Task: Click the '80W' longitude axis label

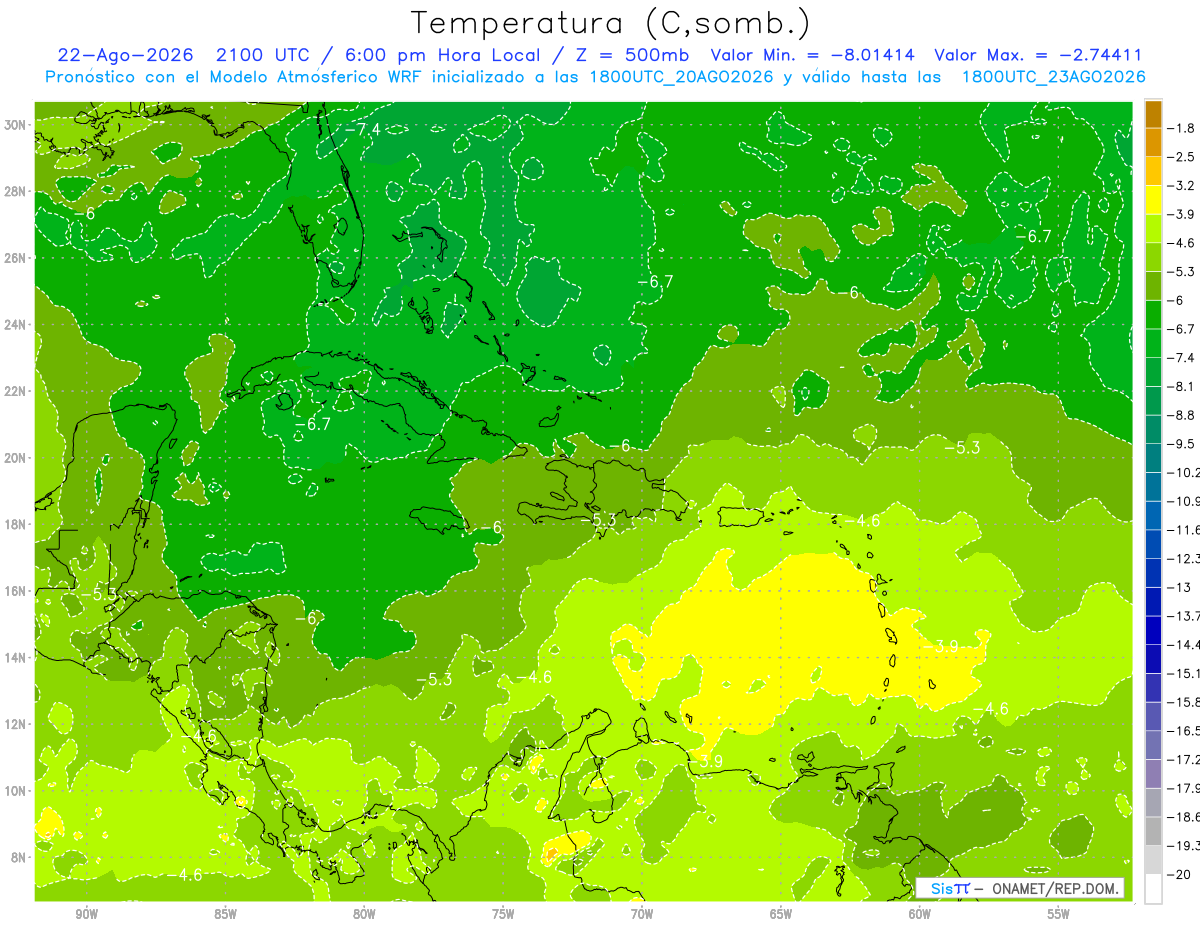Action: (364, 914)
